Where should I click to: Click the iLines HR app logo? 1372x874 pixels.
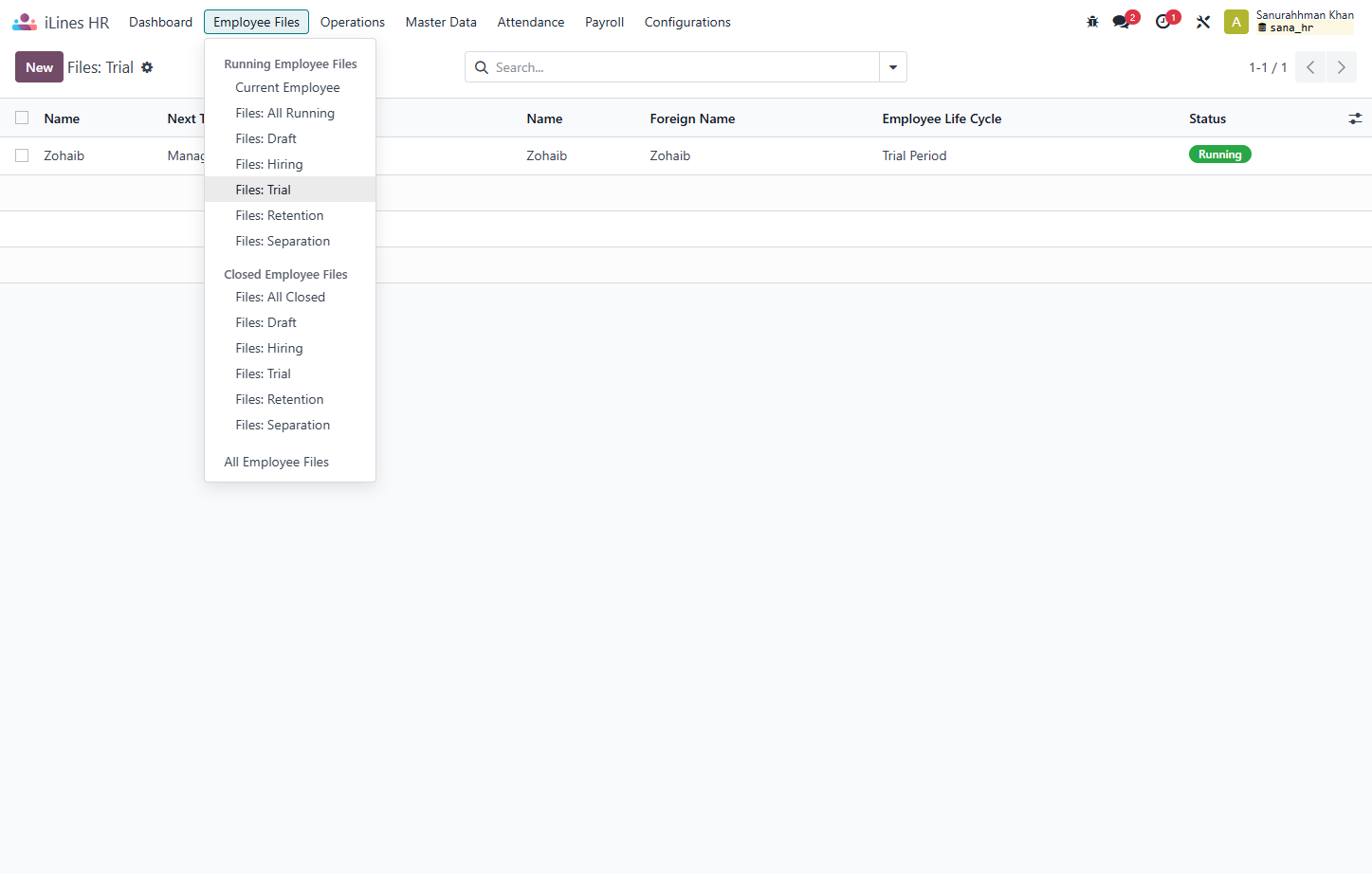(x=25, y=22)
